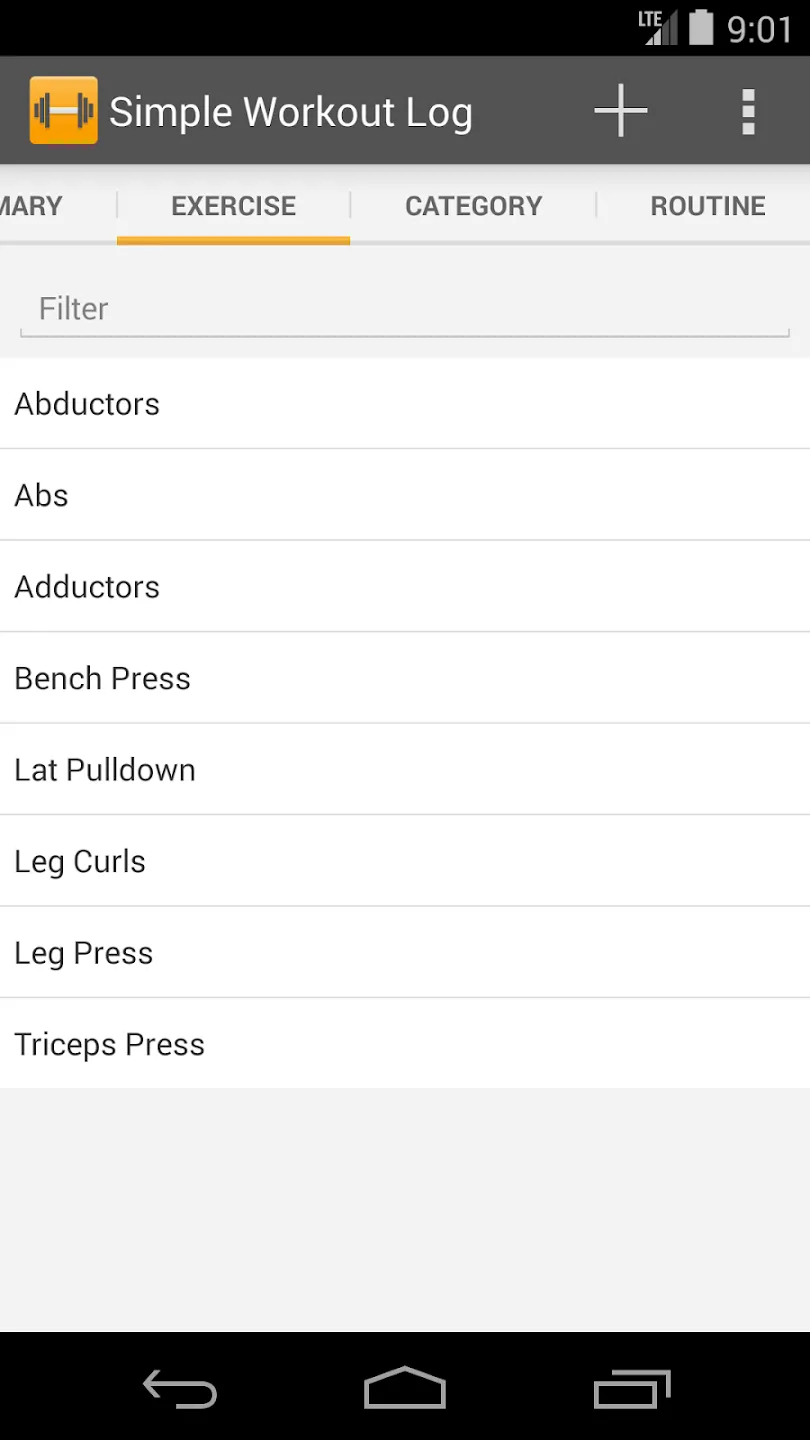Select the Abs exercise entry
Viewport: 810px width, 1440px height.
pyautogui.click(x=405, y=495)
